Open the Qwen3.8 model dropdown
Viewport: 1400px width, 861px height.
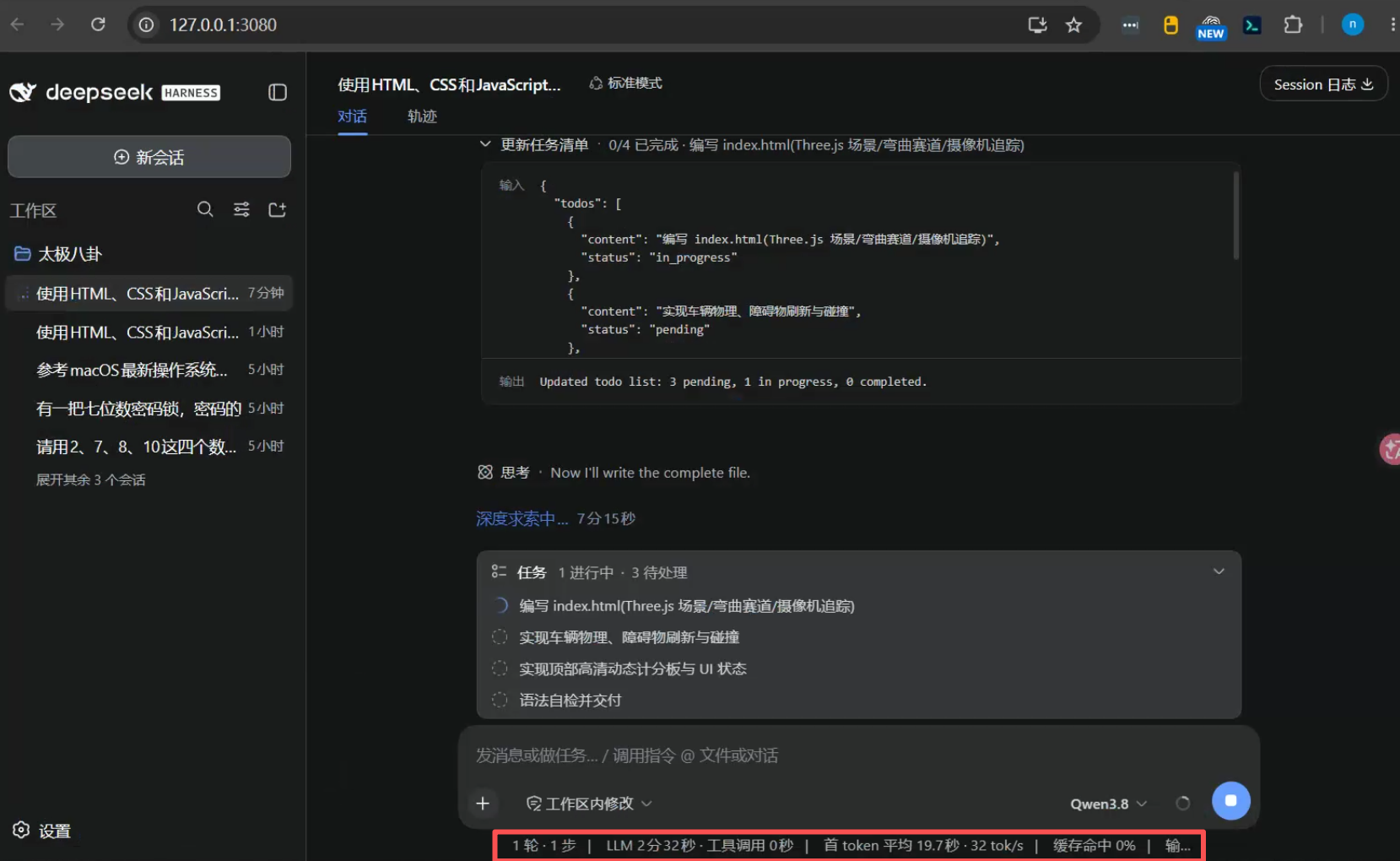[1109, 804]
